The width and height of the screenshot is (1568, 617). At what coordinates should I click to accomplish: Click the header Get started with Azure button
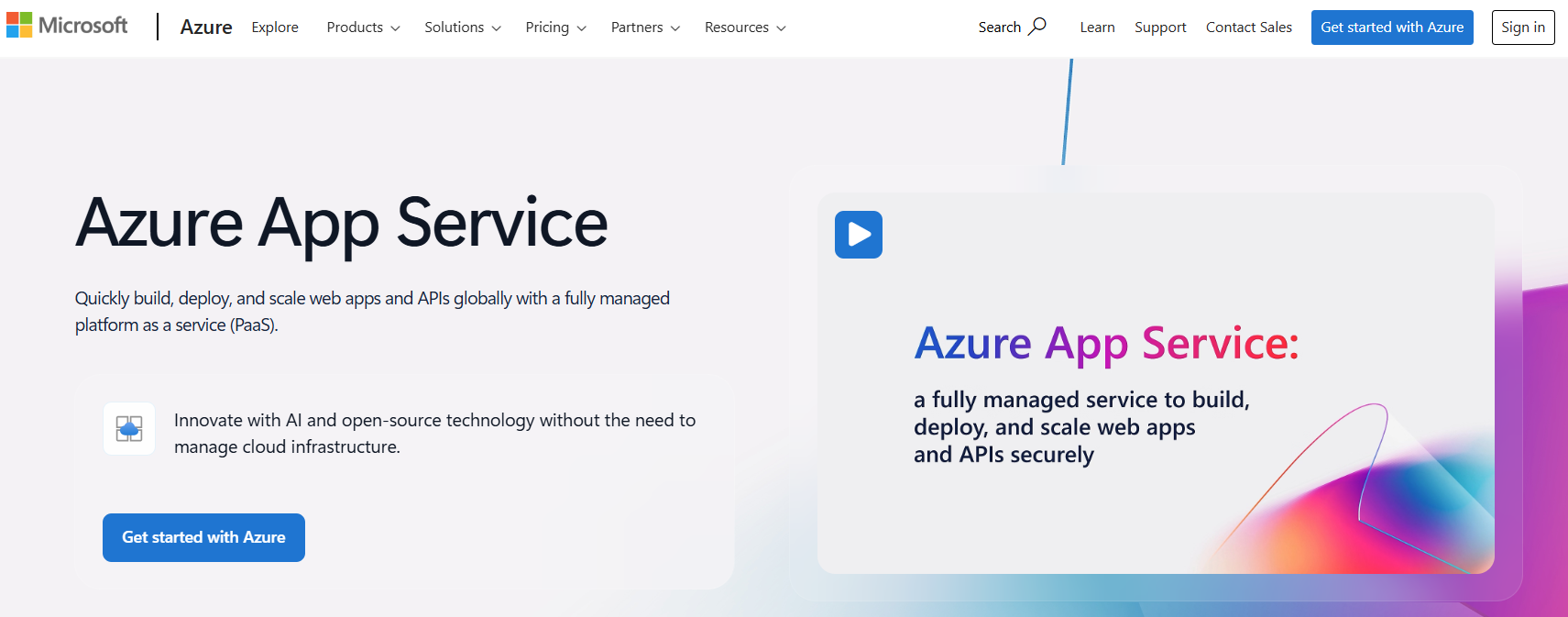[1392, 28]
